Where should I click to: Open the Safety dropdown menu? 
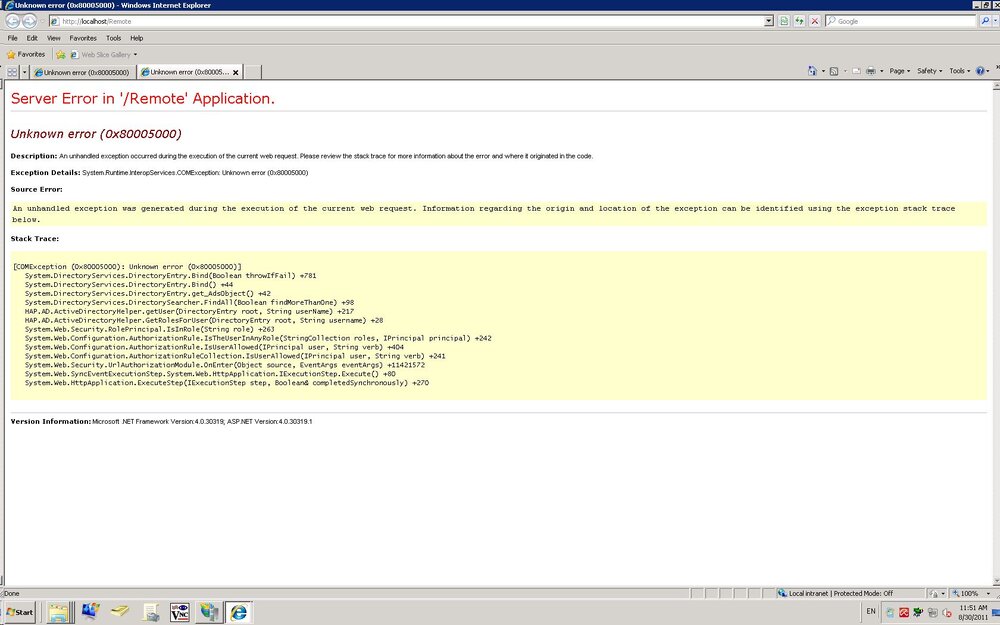(x=929, y=71)
